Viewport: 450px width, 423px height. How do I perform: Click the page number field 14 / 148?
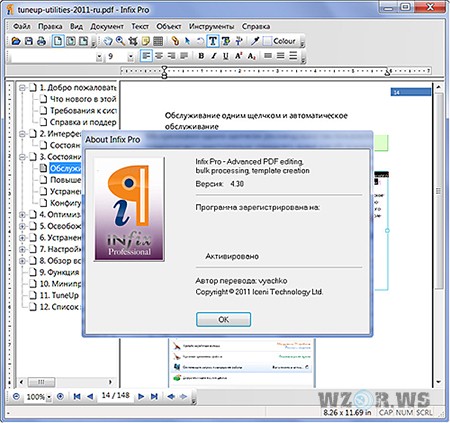(116, 395)
